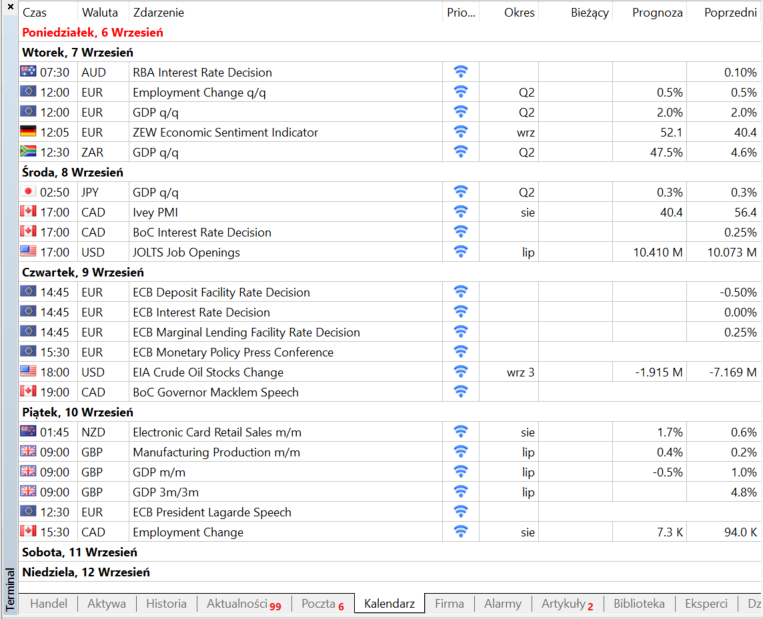Select the BoC Interest Rate Decision event text
The height and width of the screenshot is (619, 763).
coord(202,233)
